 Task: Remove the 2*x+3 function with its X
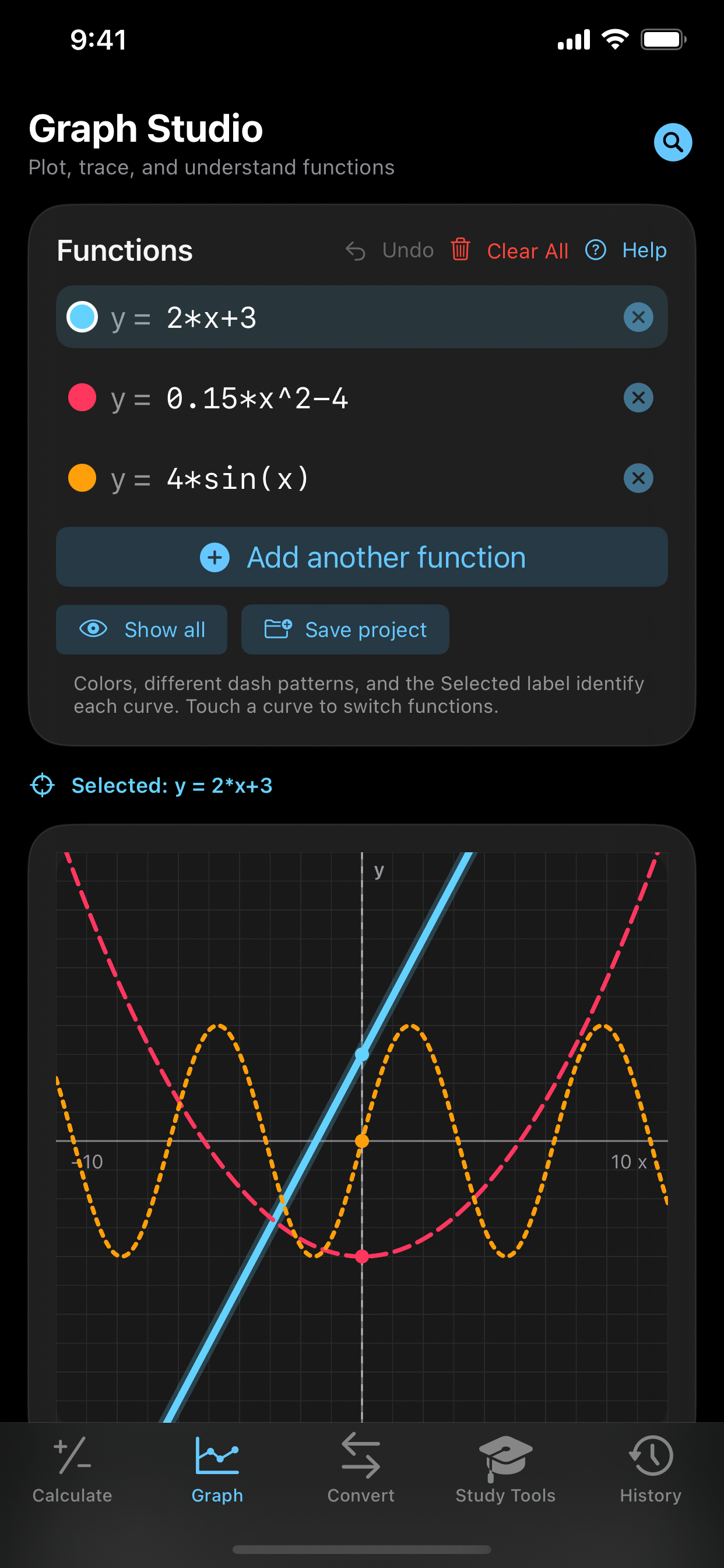[638, 317]
